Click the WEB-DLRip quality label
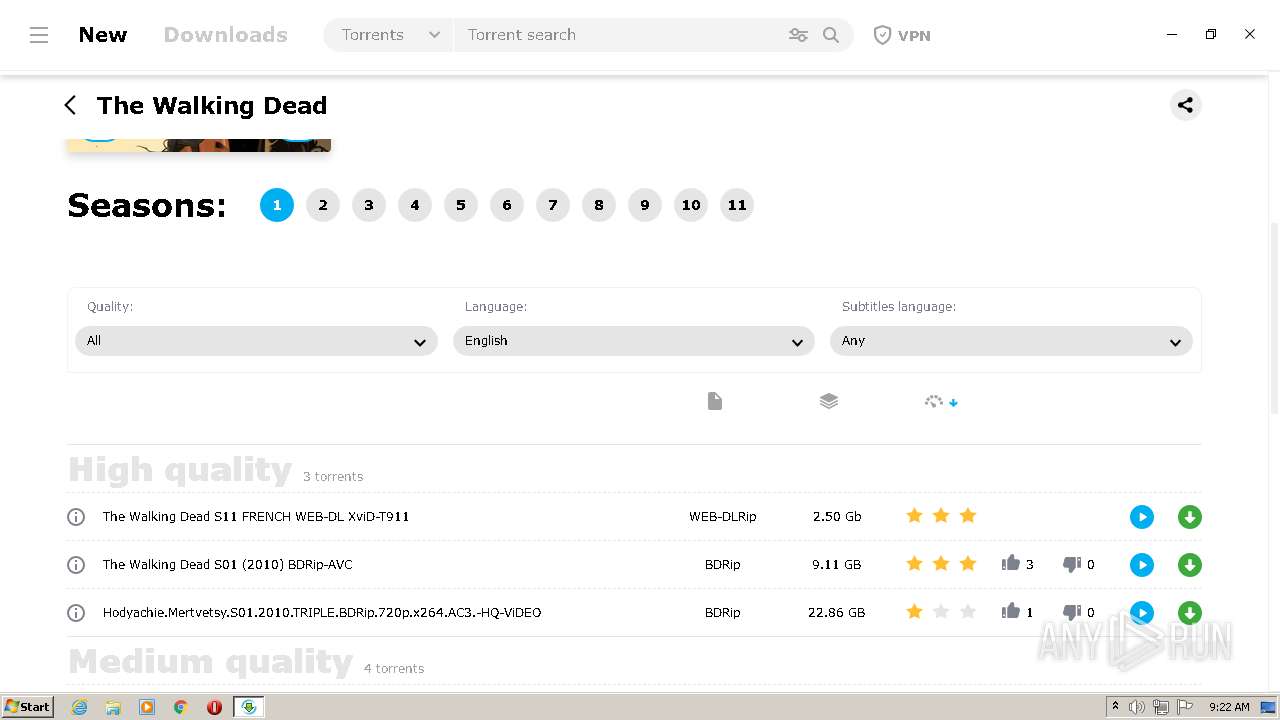Viewport: 1280px width, 720px height. coord(723,517)
